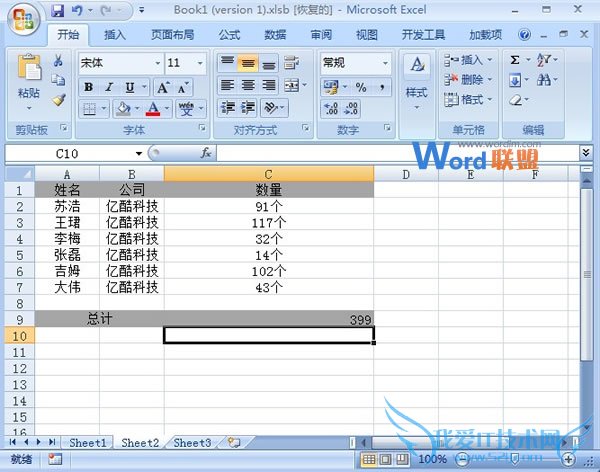Decrease decimal places

[x=351, y=109]
